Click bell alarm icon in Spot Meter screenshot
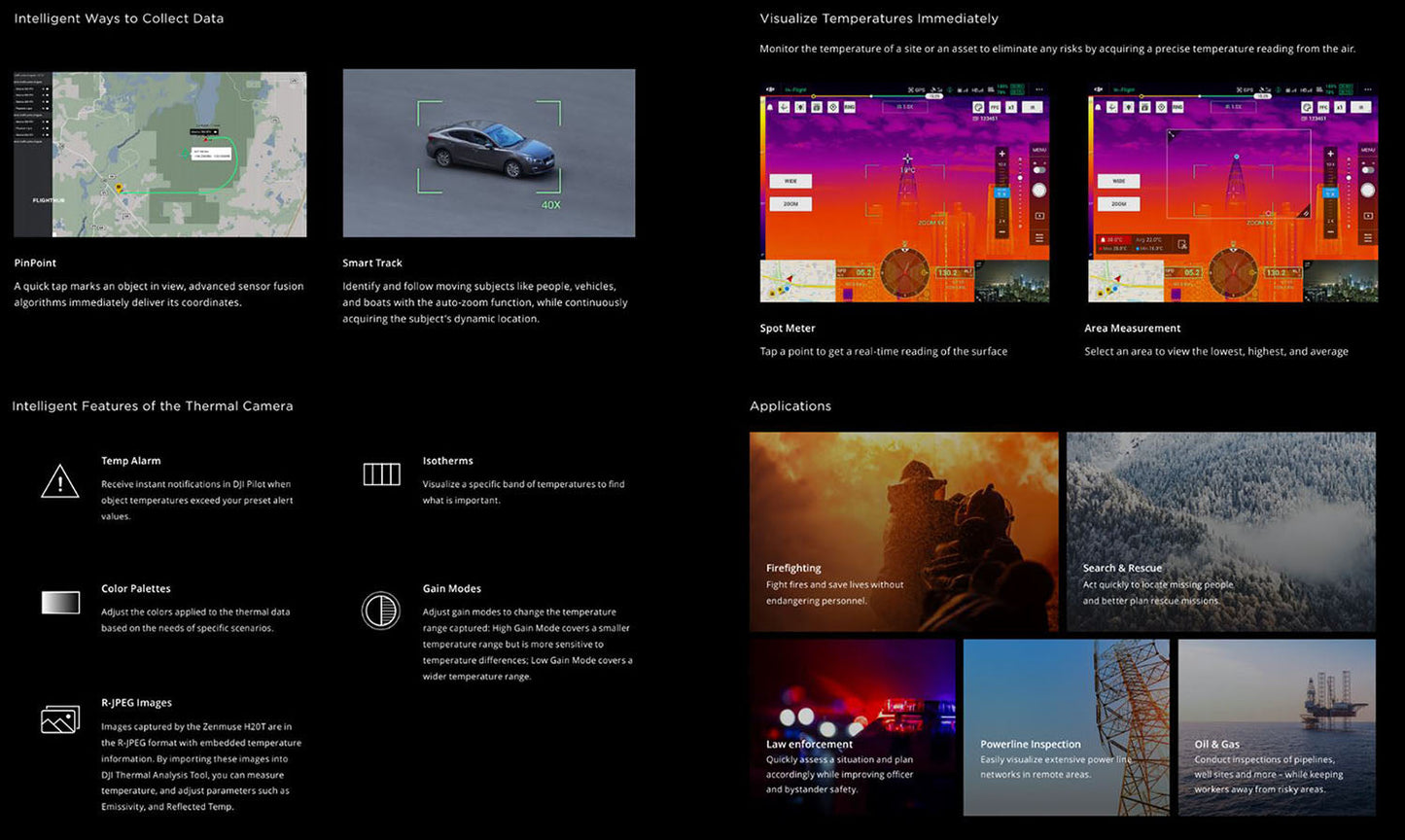 tap(770, 107)
